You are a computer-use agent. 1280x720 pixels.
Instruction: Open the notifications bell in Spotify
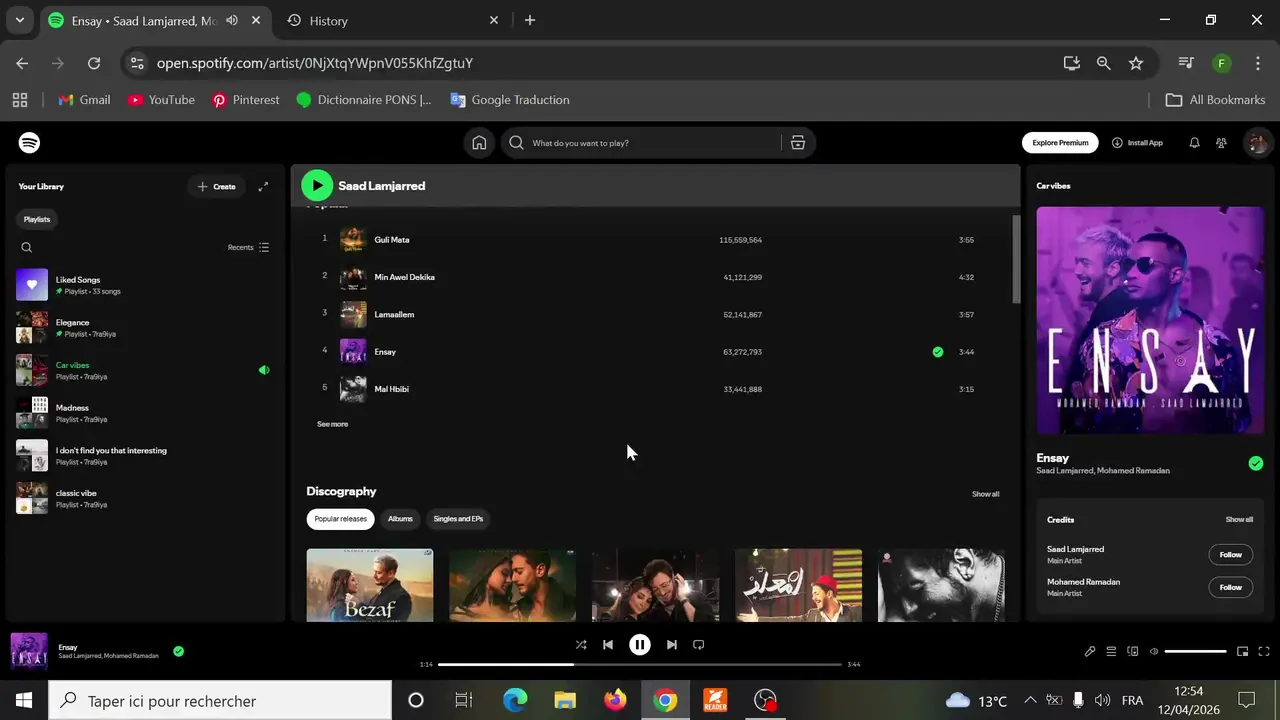[1194, 143]
